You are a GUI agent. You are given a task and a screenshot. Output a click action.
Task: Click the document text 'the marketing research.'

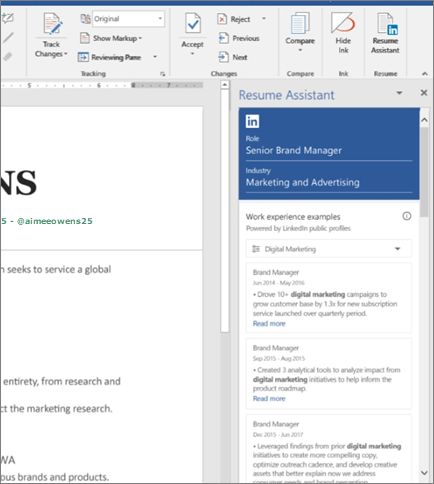(x=61, y=409)
